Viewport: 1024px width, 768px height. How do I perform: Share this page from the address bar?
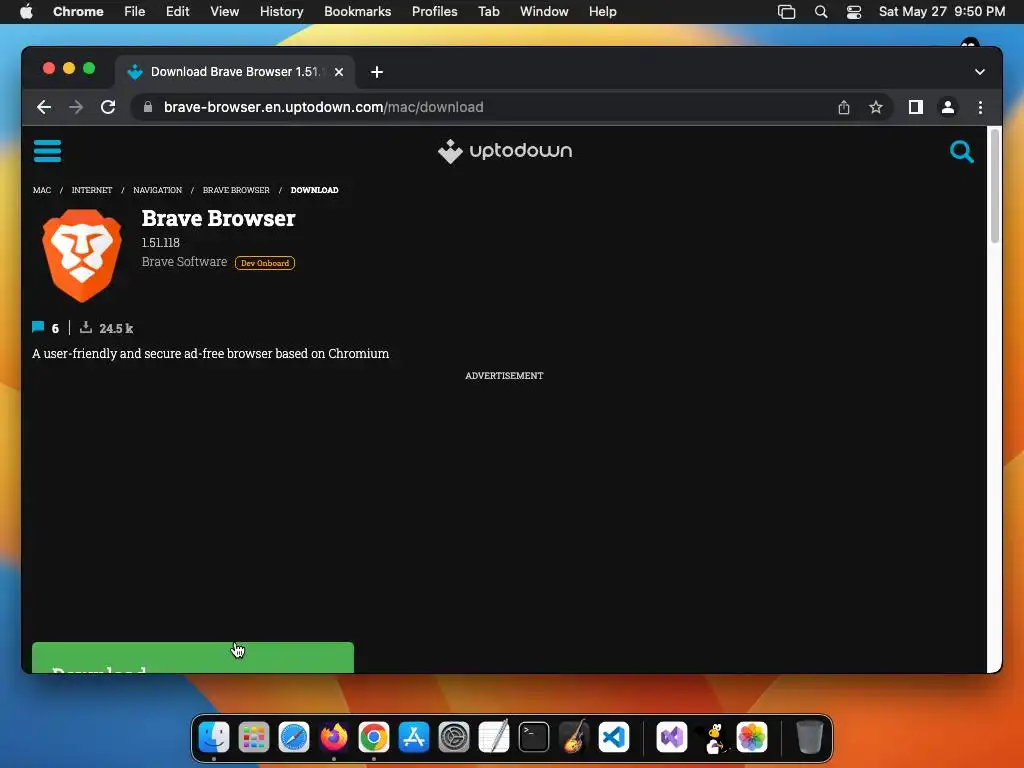(x=844, y=107)
